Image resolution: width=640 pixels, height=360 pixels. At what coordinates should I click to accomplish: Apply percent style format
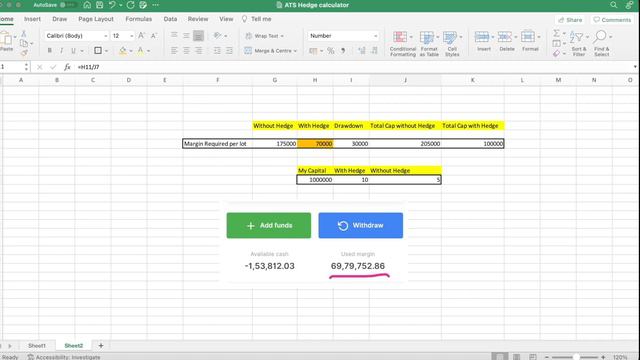click(x=331, y=51)
